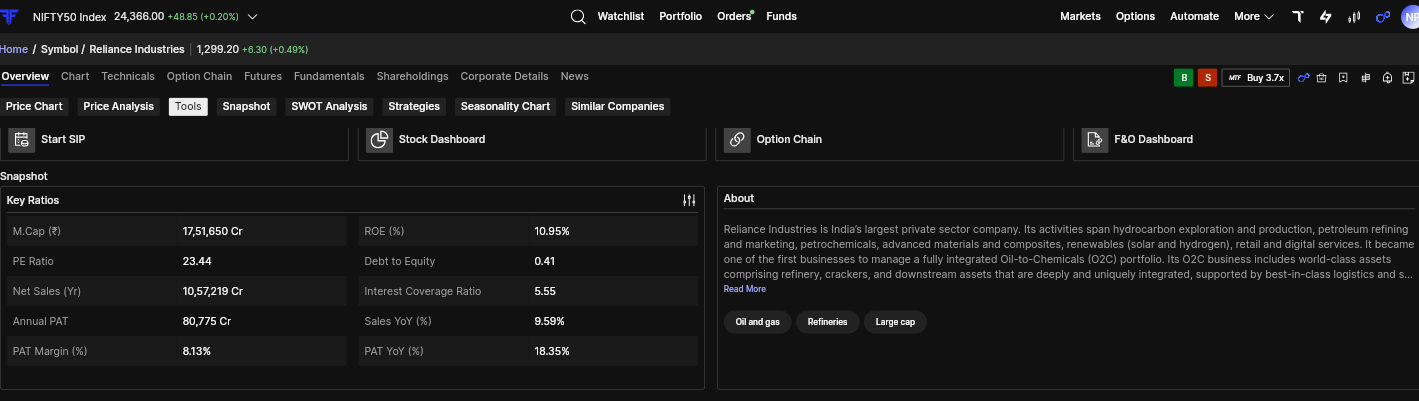Switch to the News tab

click(574, 76)
